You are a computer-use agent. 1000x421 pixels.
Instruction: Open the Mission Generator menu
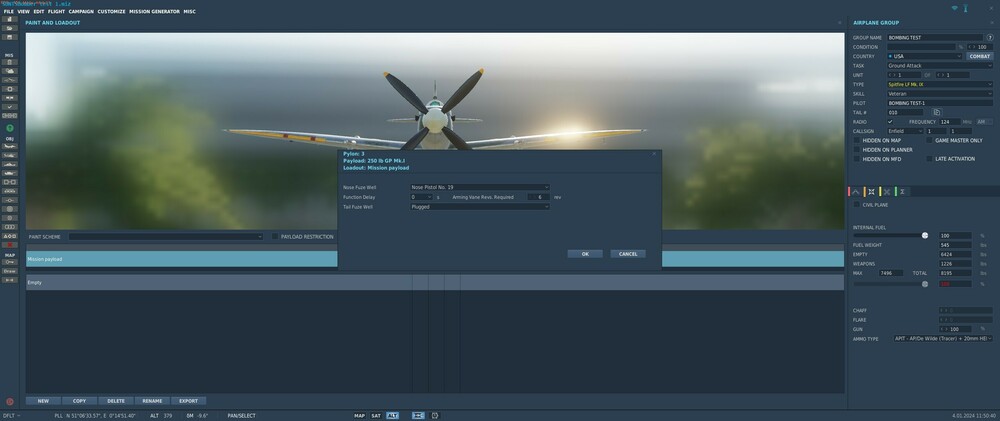pos(154,11)
